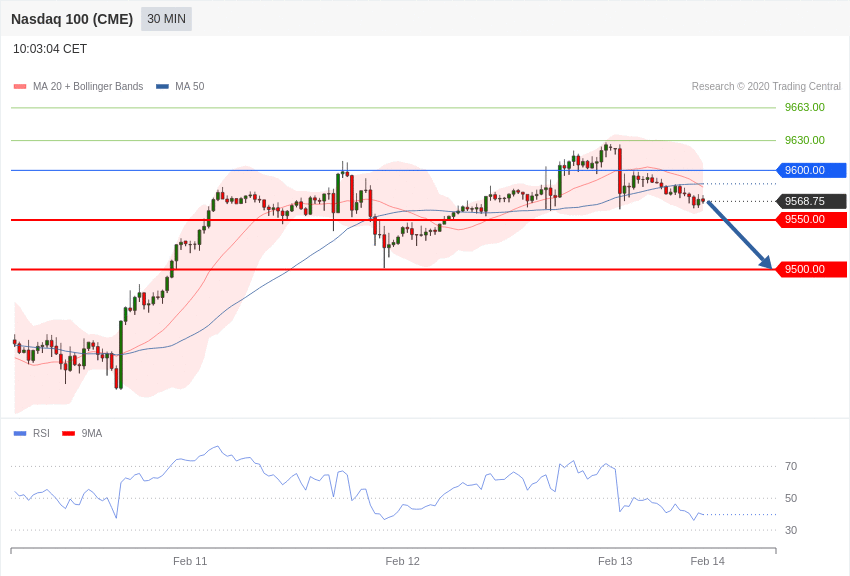Viewport: 850px width, 576px height.
Task: Click the MA 50 blue legend swatch
Action: pos(162,86)
